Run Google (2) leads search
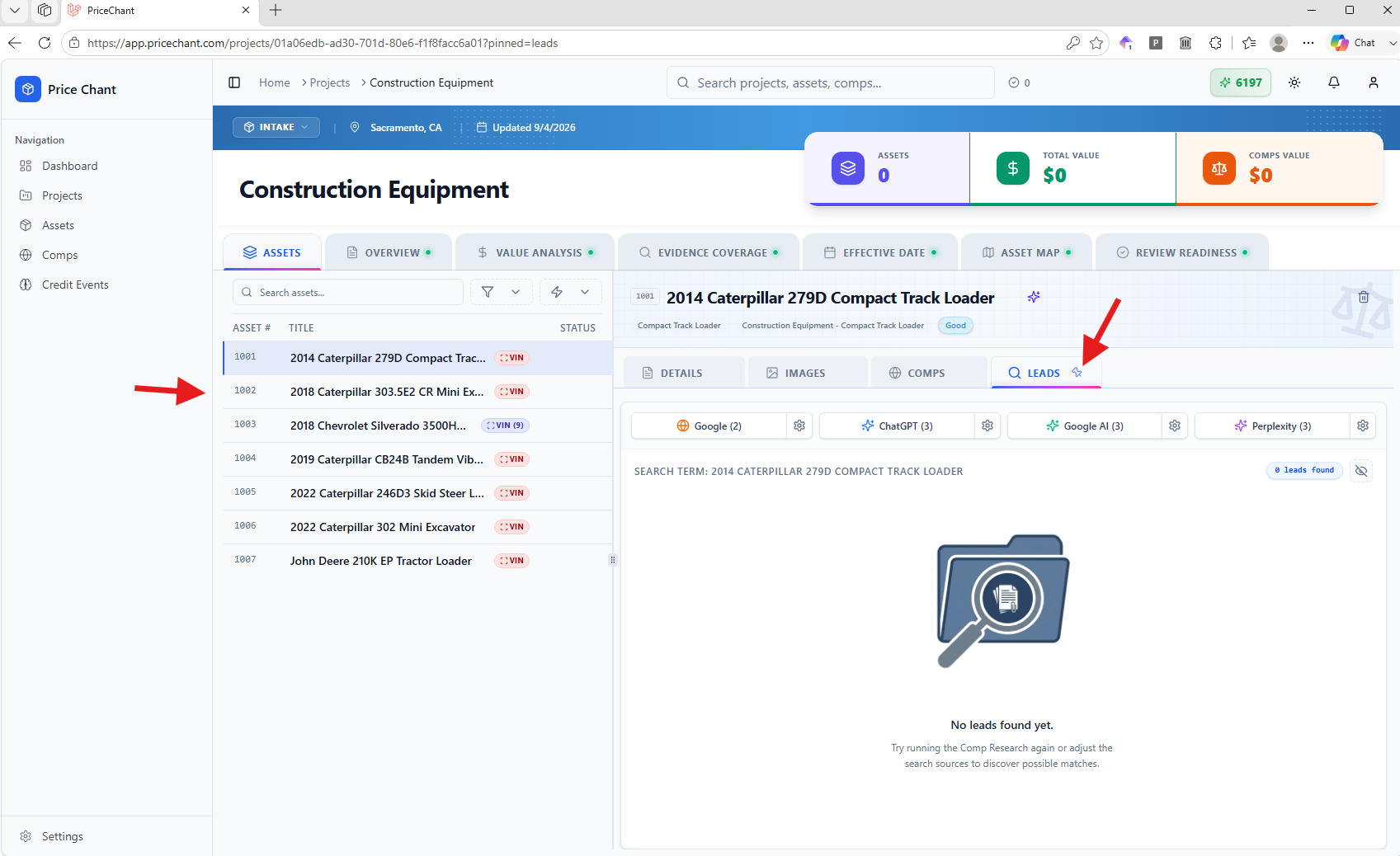1400x856 pixels. [x=709, y=426]
